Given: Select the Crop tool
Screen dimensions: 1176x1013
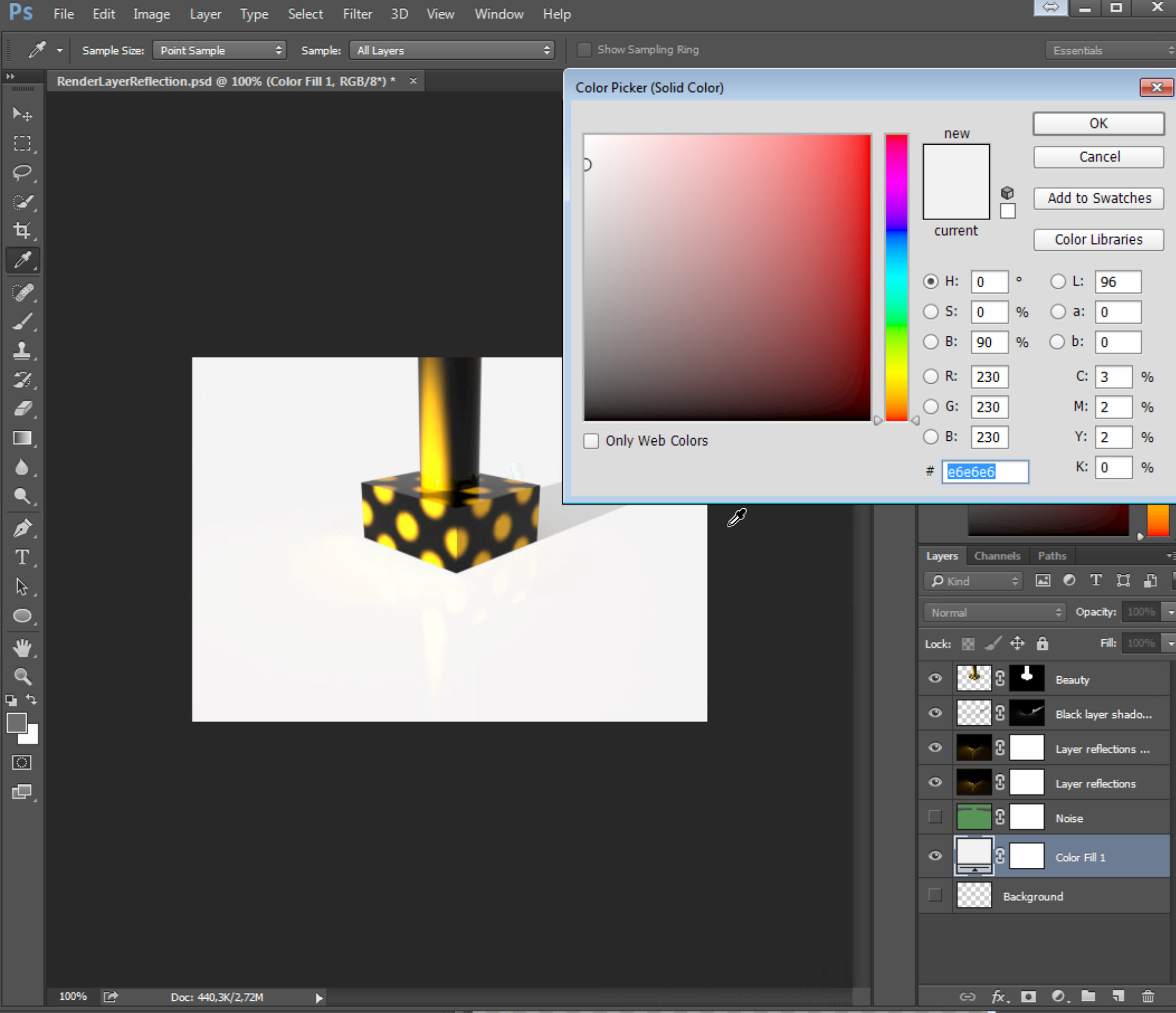Looking at the screenshot, I should [x=22, y=230].
